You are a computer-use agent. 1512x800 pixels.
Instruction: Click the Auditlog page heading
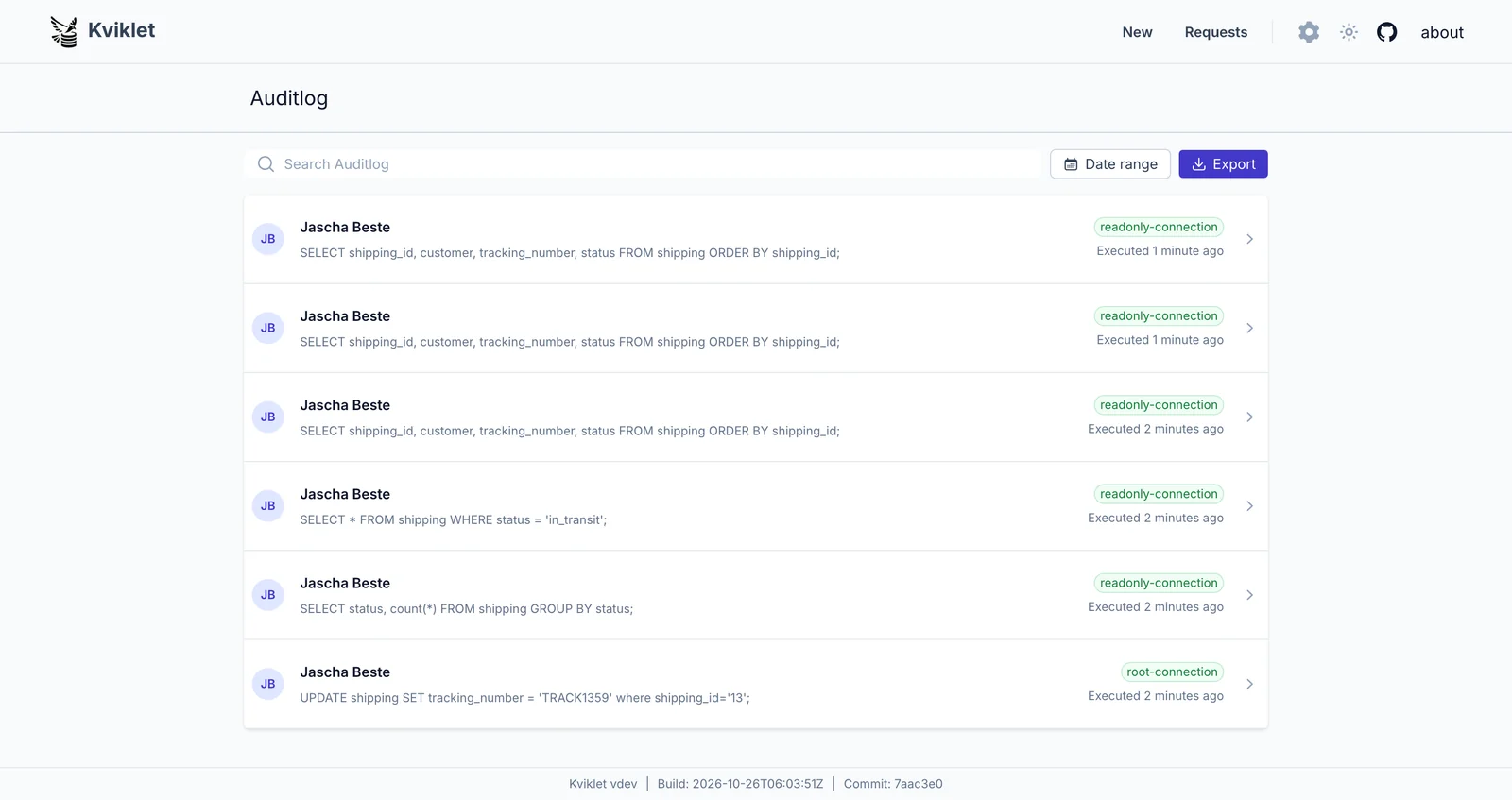pos(289,98)
